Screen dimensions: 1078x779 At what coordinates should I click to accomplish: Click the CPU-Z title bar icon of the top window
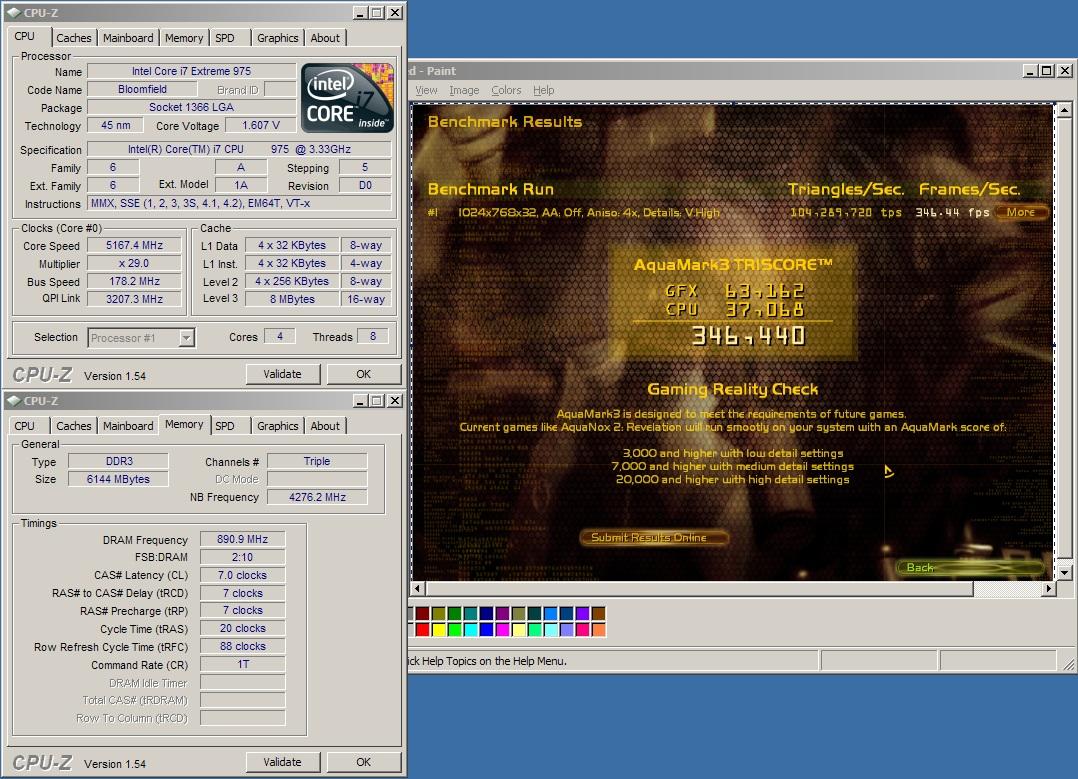tap(14, 12)
